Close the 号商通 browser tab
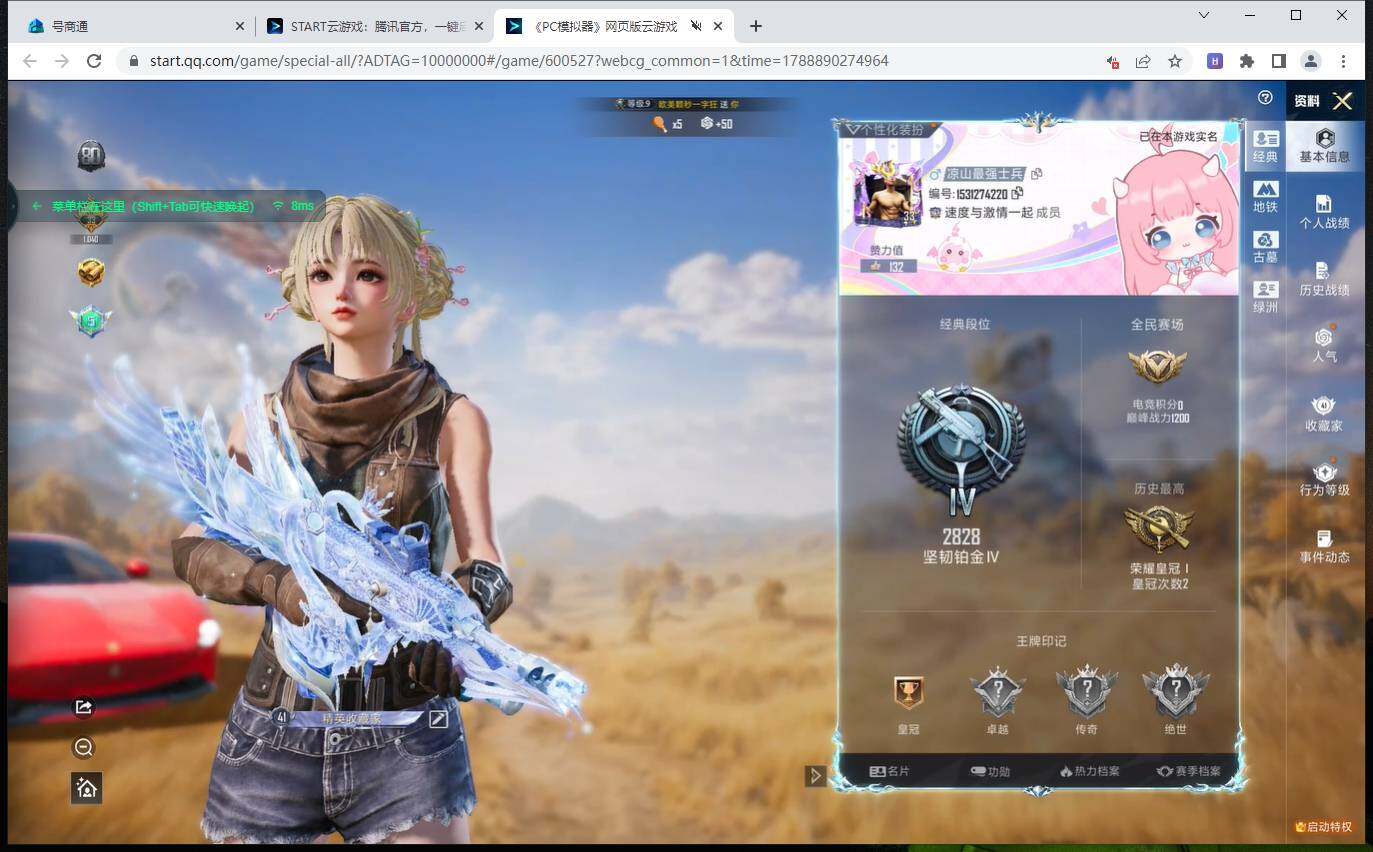 [239, 26]
